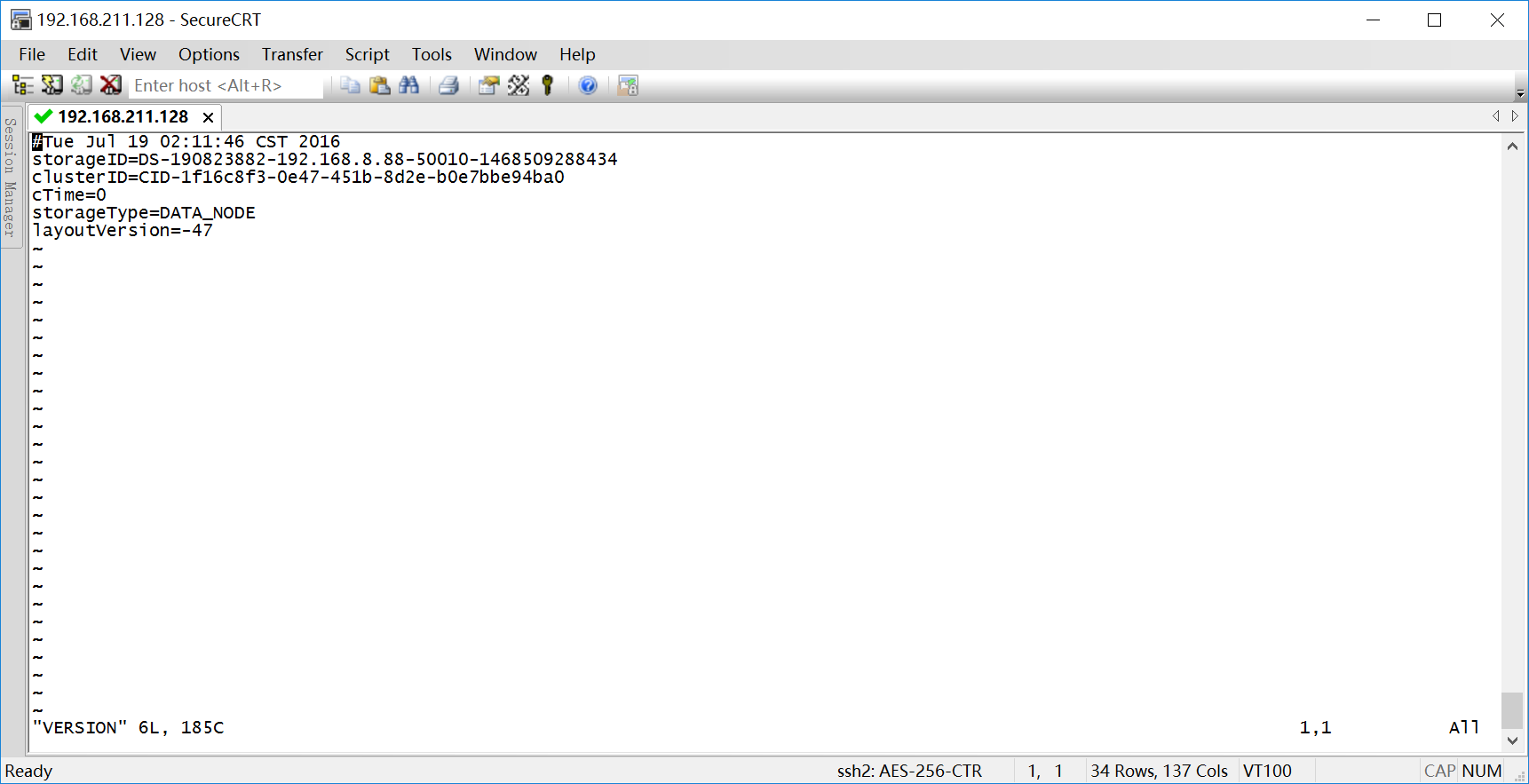Open the View menu
Viewport: 1529px width, 784px height.
coord(139,54)
